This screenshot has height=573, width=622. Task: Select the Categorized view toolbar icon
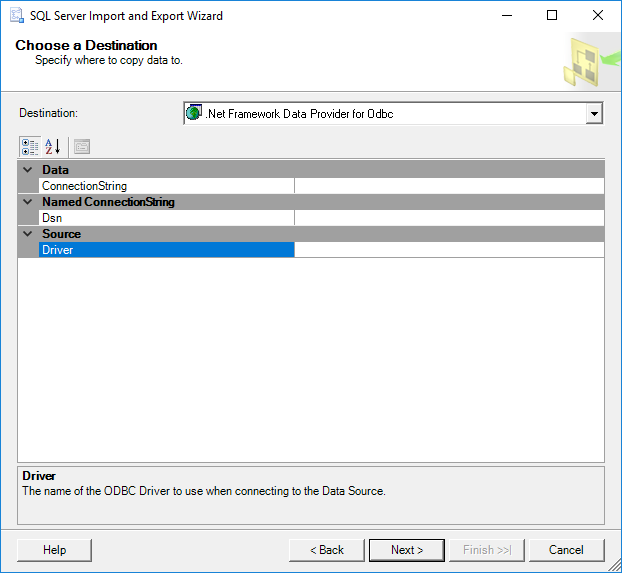click(x=30, y=147)
